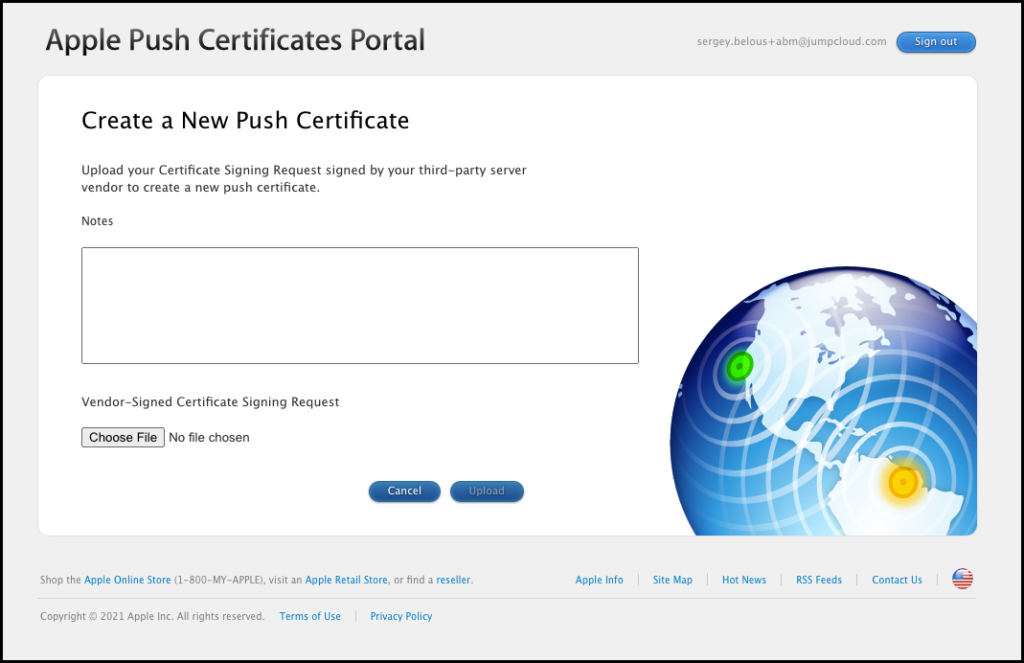The width and height of the screenshot is (1024, 663).
Task: Click Contact Us in the footer
Action: click(897, 580)
